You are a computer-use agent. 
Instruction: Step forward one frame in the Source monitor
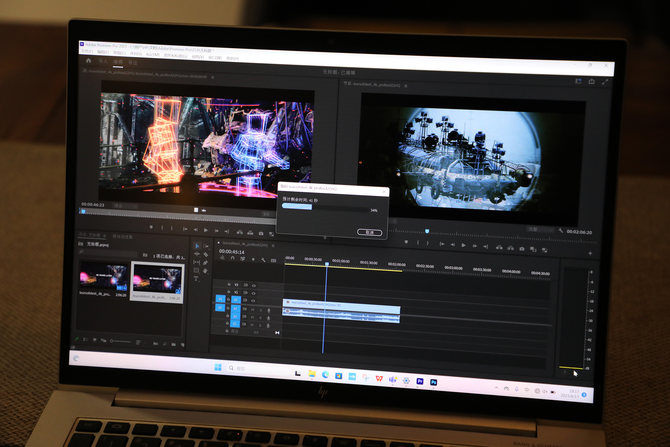(x=217, y=230)
